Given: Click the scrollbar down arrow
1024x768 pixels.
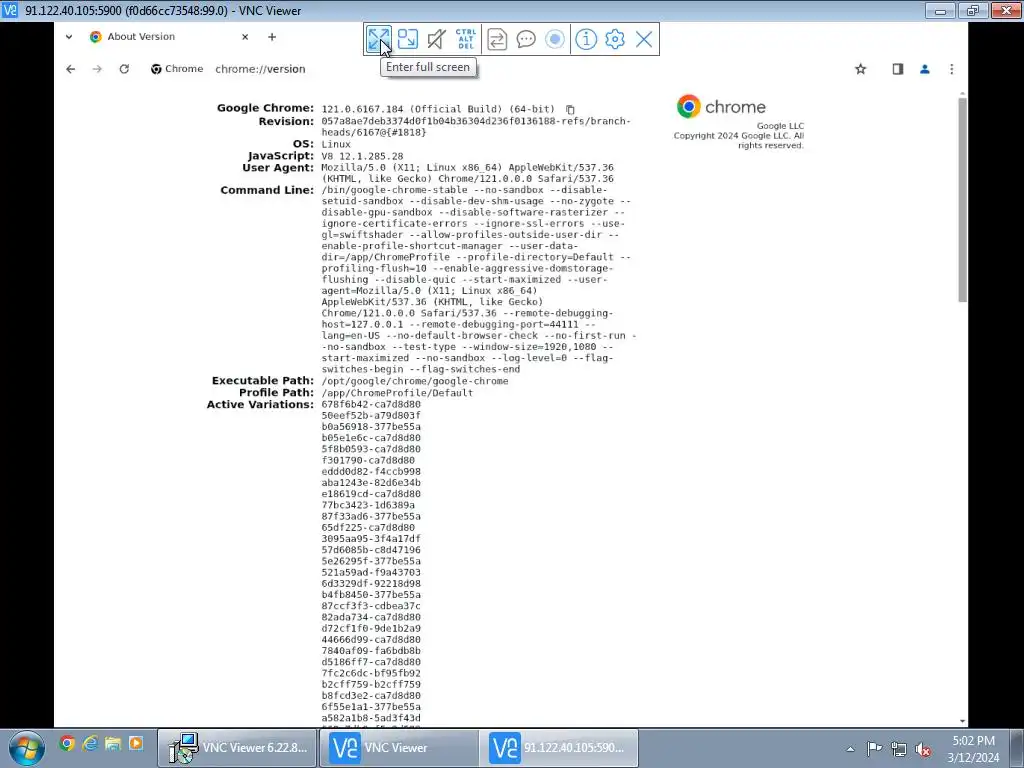Looking at the screenshot, I should pyautogui.click(x=963, y=721).
